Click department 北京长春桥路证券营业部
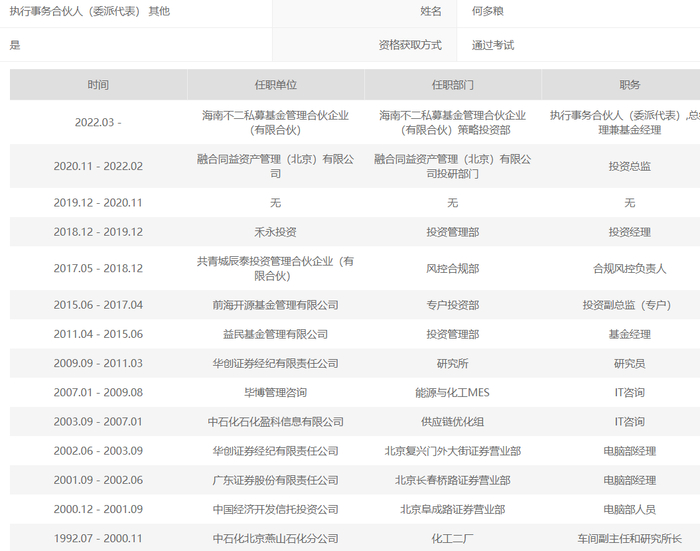This screenshot has height=551, width=700. click(x=453, y=480)
